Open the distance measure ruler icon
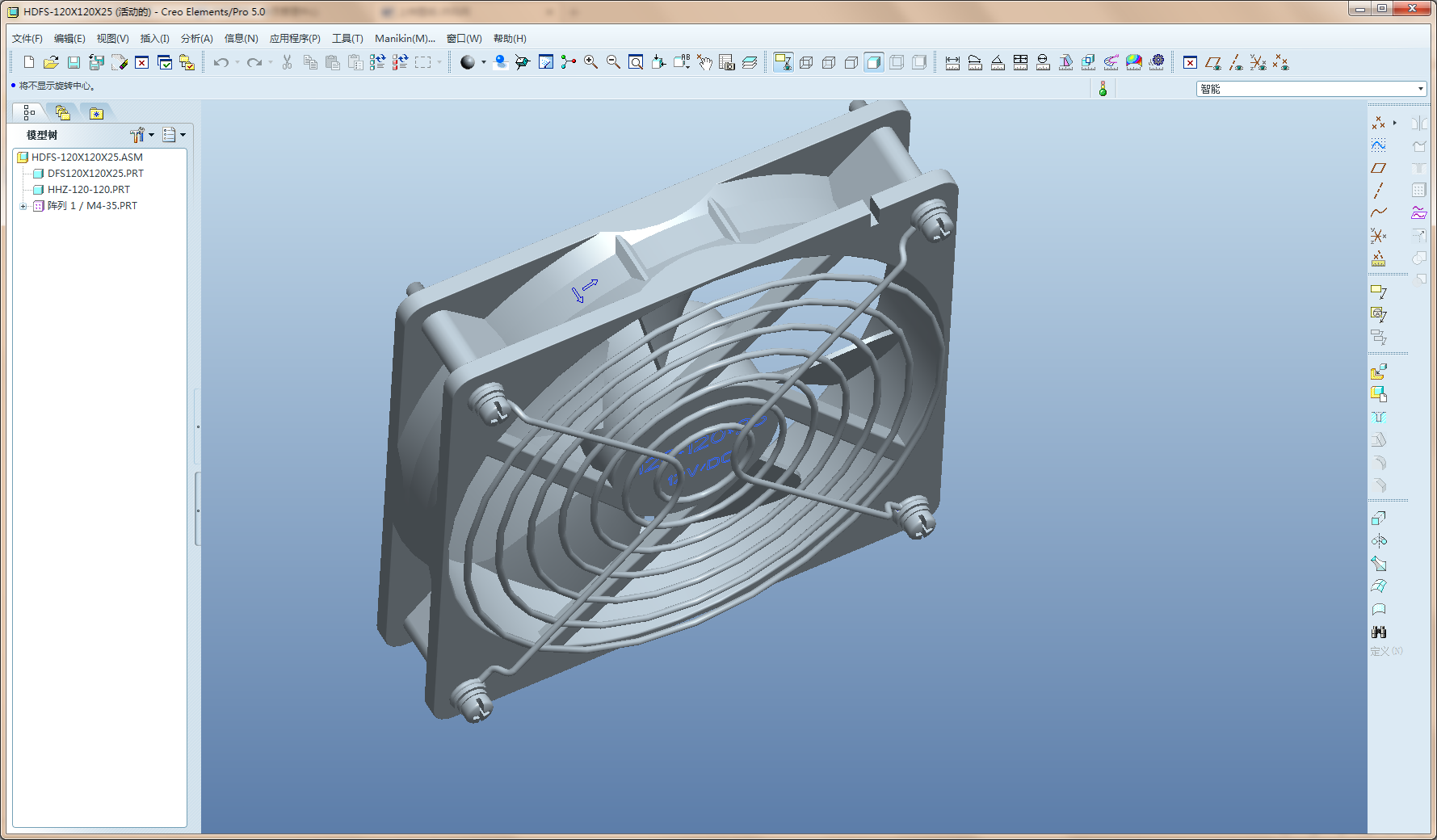1437x840 pixels. pyautogui.click(x=953, y=62)
